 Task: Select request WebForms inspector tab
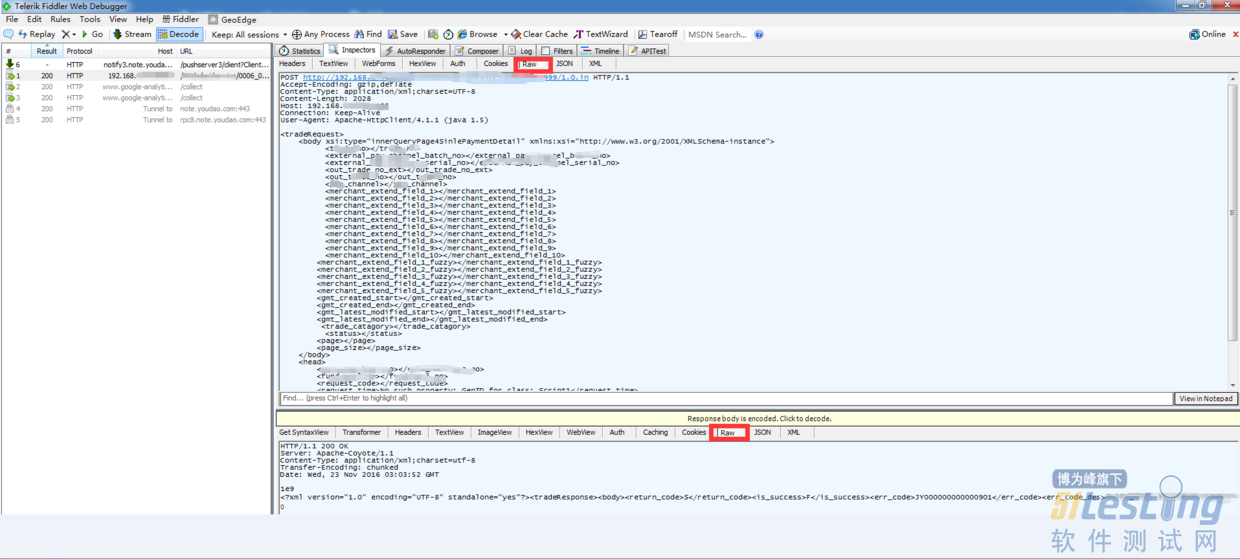click(378, 64)
